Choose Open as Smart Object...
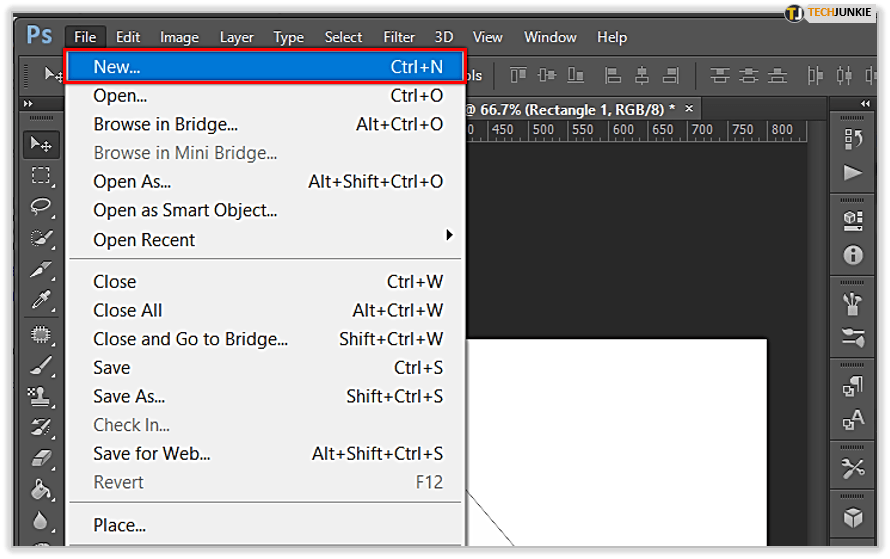 click(x=265, y=211)
